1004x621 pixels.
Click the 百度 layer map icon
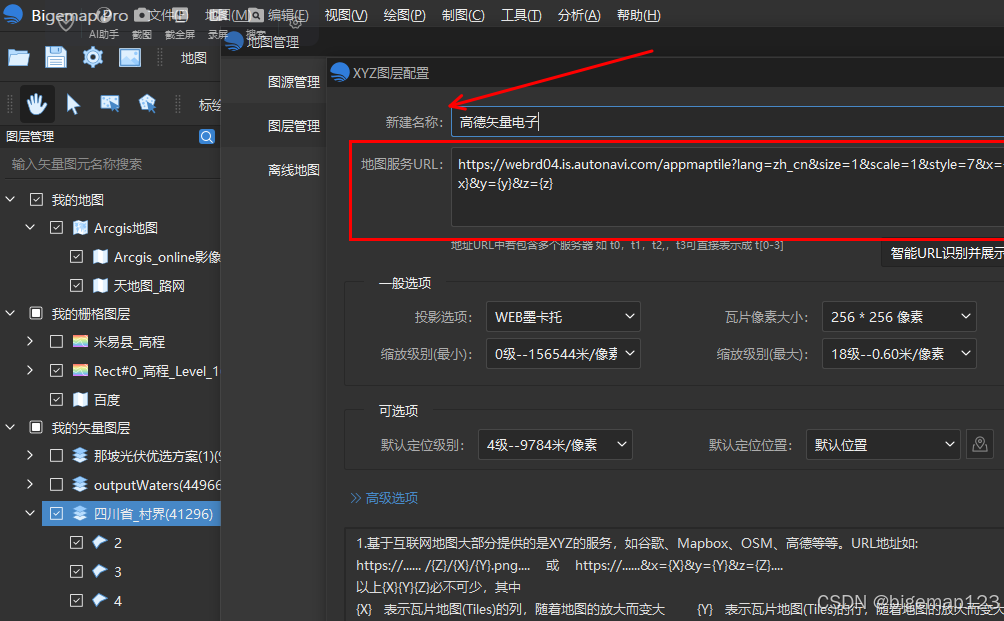point(81,399)
